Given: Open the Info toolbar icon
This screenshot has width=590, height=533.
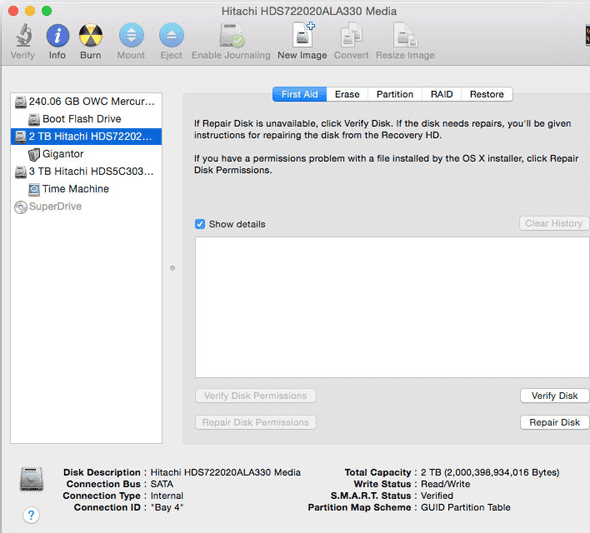Looking at the screenshot, I should tap(57, 36).
